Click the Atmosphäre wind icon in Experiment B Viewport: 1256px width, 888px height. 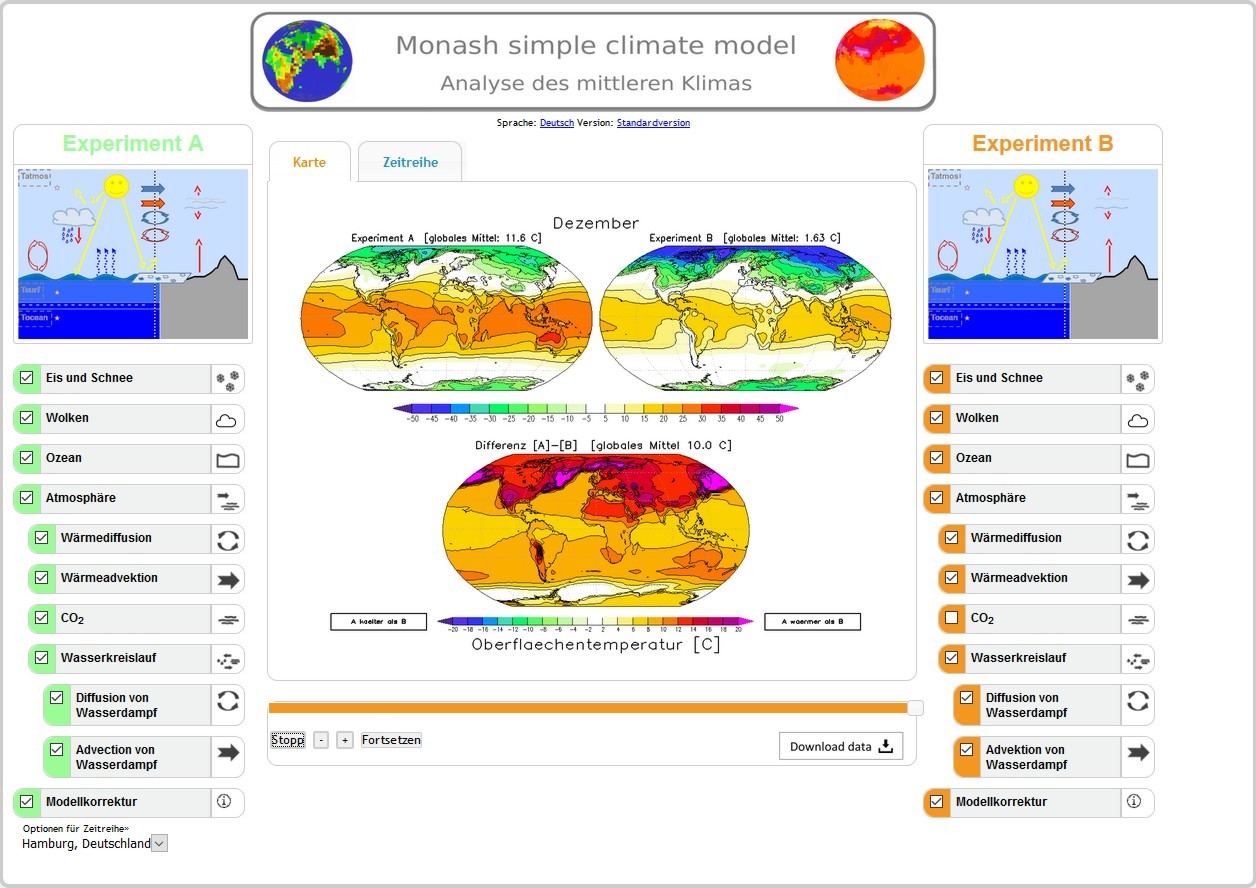tap(1137, 499)
